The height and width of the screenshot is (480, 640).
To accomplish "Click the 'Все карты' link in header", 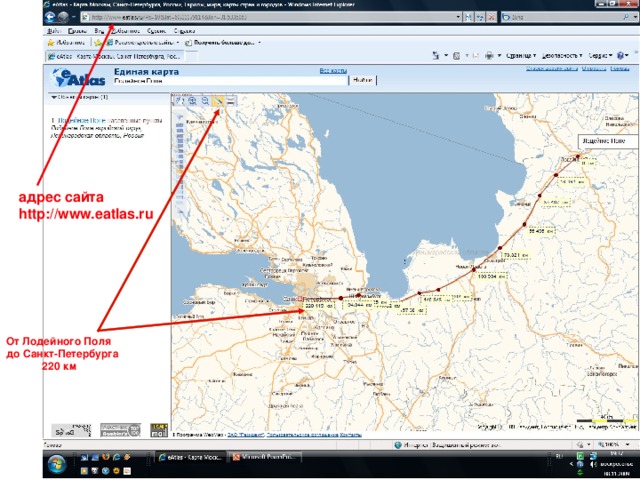I will click(332, 71).
